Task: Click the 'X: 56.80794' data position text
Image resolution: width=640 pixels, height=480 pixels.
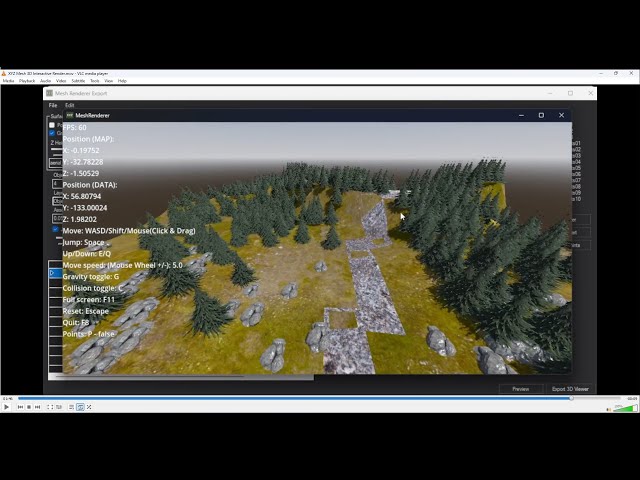Action: click(x=82, y=196)
